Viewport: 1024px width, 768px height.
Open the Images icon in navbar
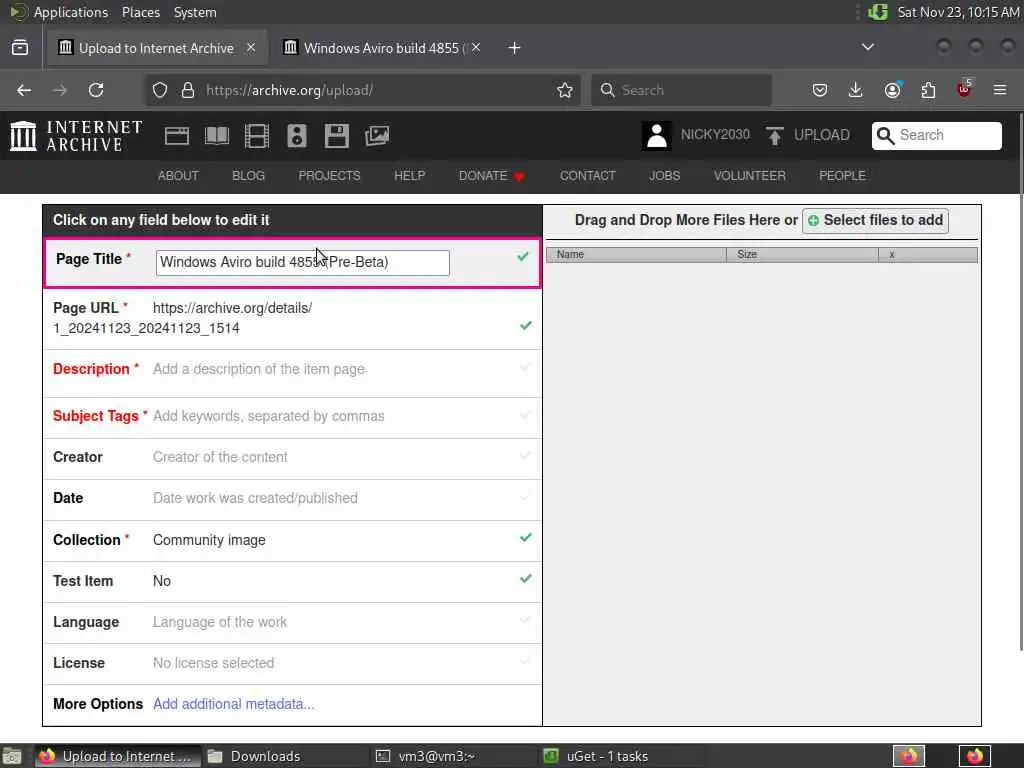377,136
